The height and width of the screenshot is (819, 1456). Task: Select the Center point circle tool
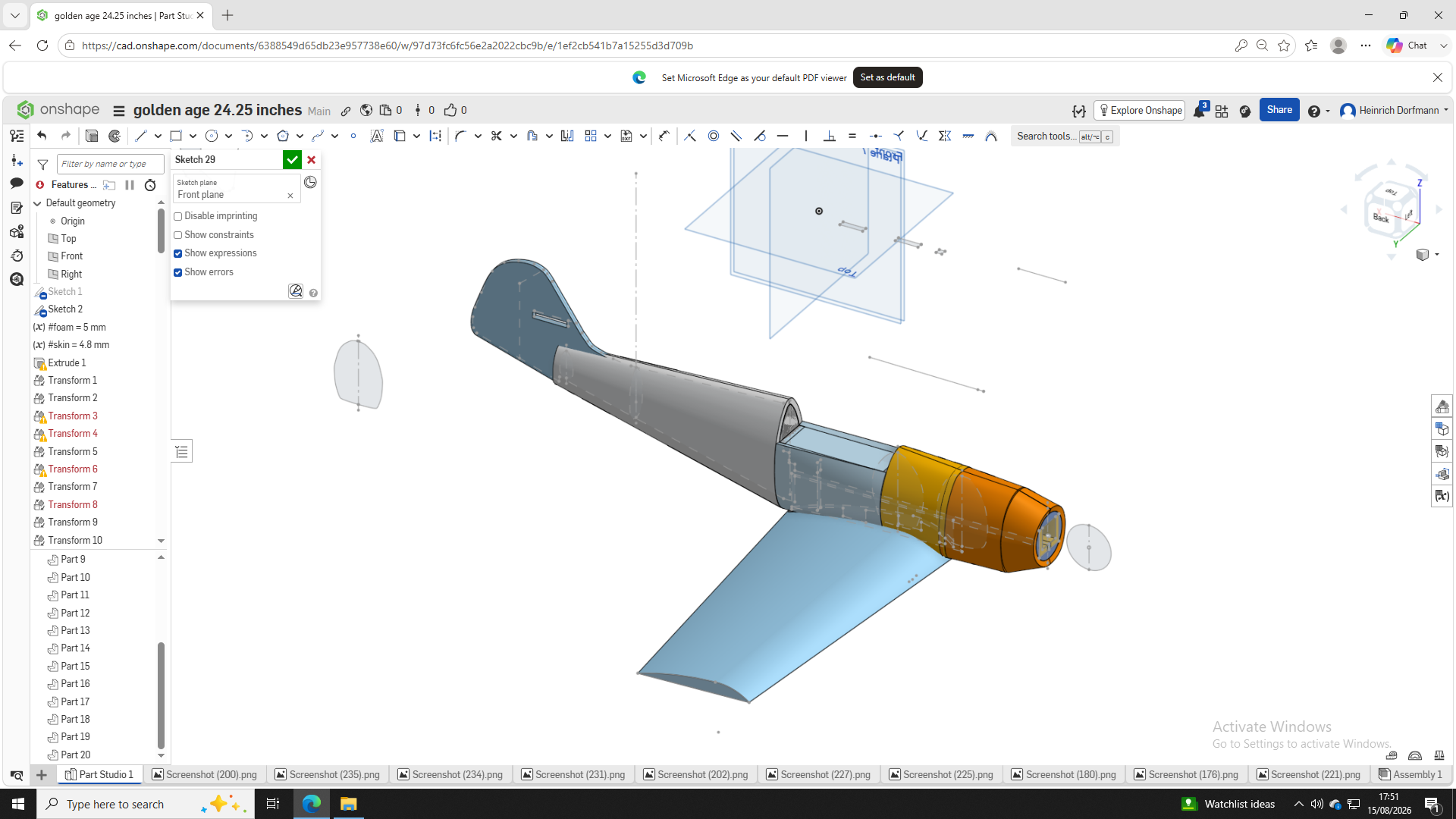coord(212,136)
